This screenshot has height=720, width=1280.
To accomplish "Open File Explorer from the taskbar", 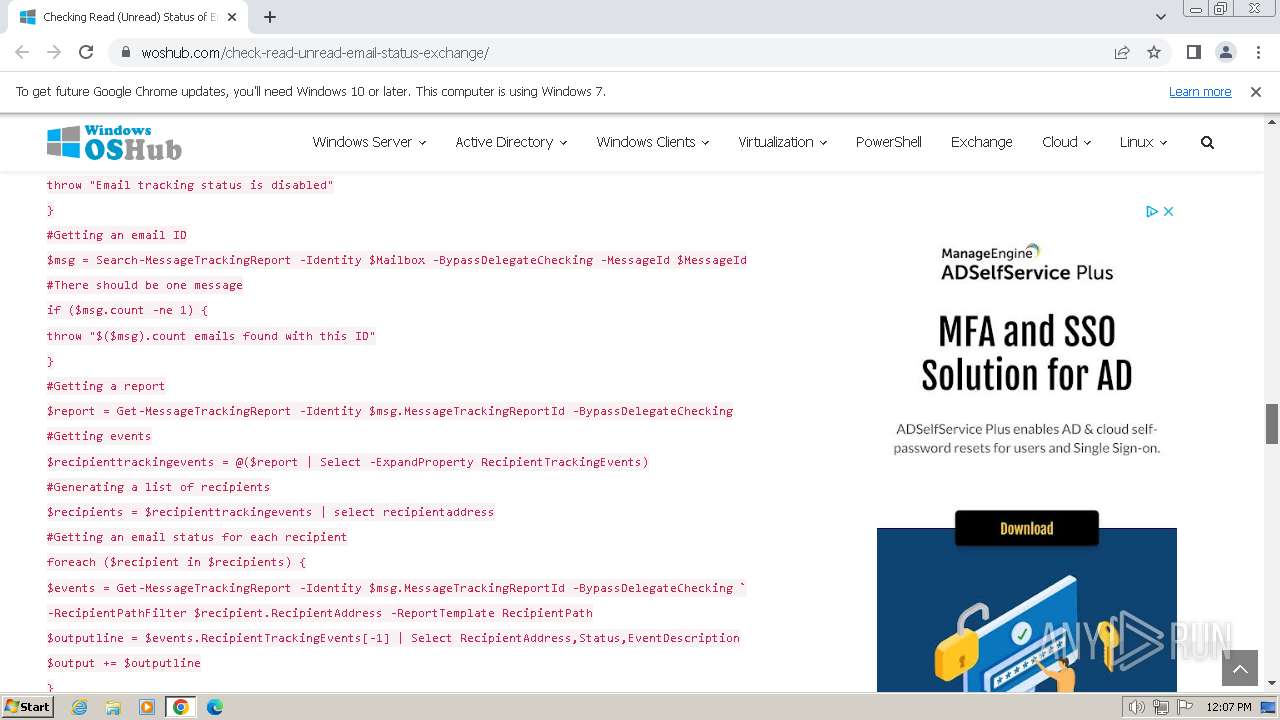I will (113, 707).
